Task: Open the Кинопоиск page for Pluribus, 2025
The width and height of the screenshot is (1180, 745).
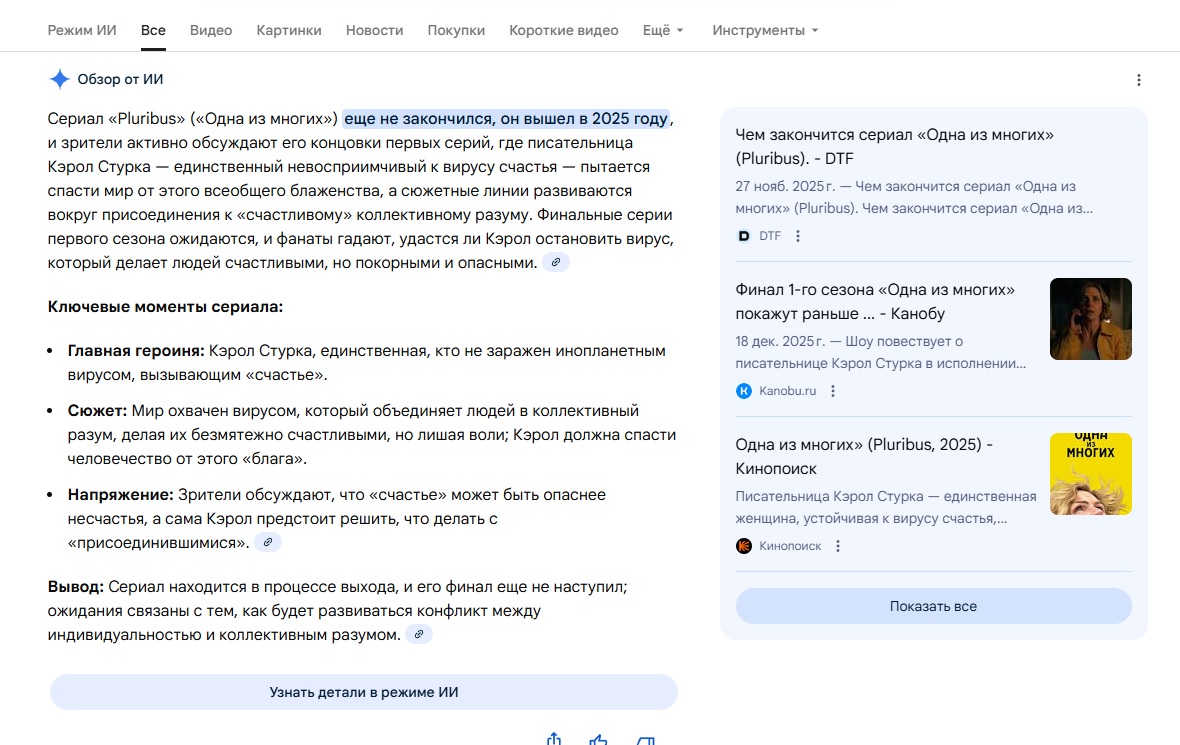Action: point(864,456)
